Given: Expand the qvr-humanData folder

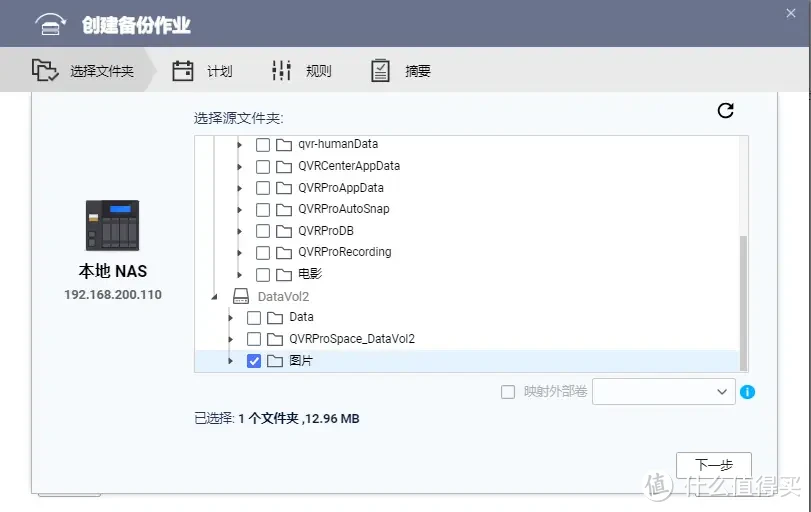Looking at the screenshot, I should pos(239,145).
